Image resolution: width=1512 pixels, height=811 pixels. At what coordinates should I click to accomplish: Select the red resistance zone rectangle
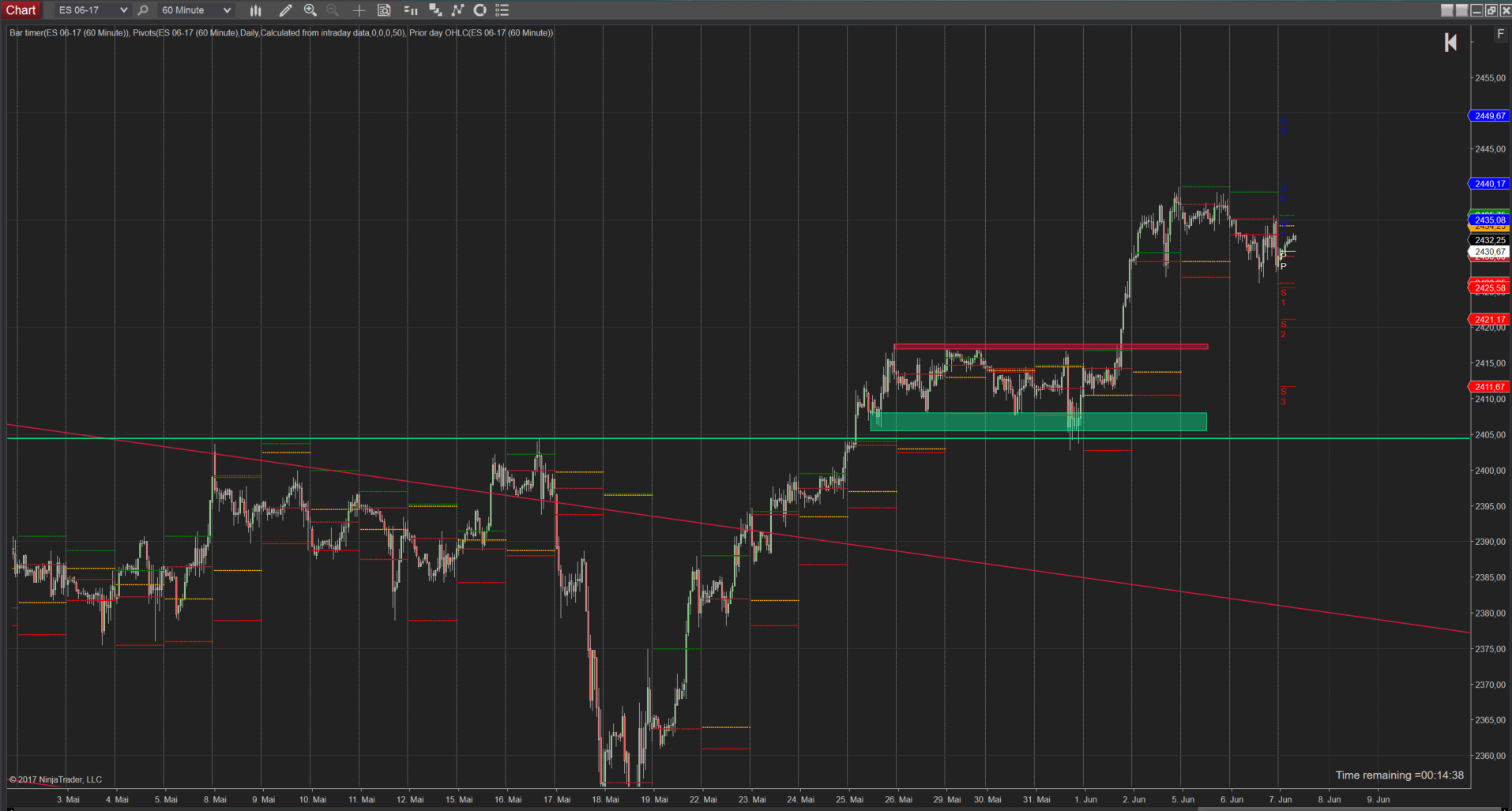[1050, 346]
